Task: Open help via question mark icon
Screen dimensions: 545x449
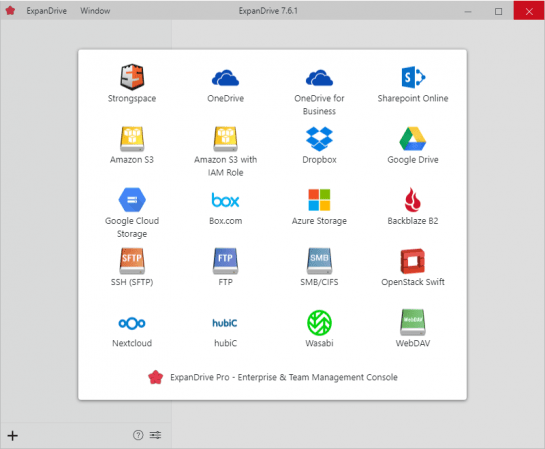Action: click(x=138, y=435)
